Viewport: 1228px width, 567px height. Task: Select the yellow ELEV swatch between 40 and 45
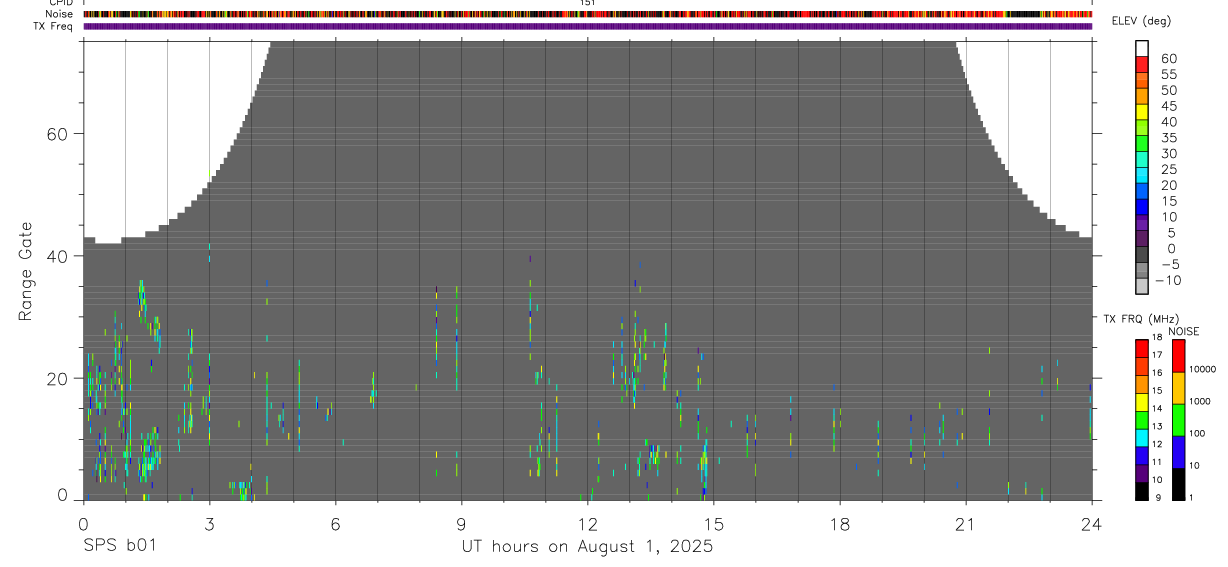coord(1142,112)
